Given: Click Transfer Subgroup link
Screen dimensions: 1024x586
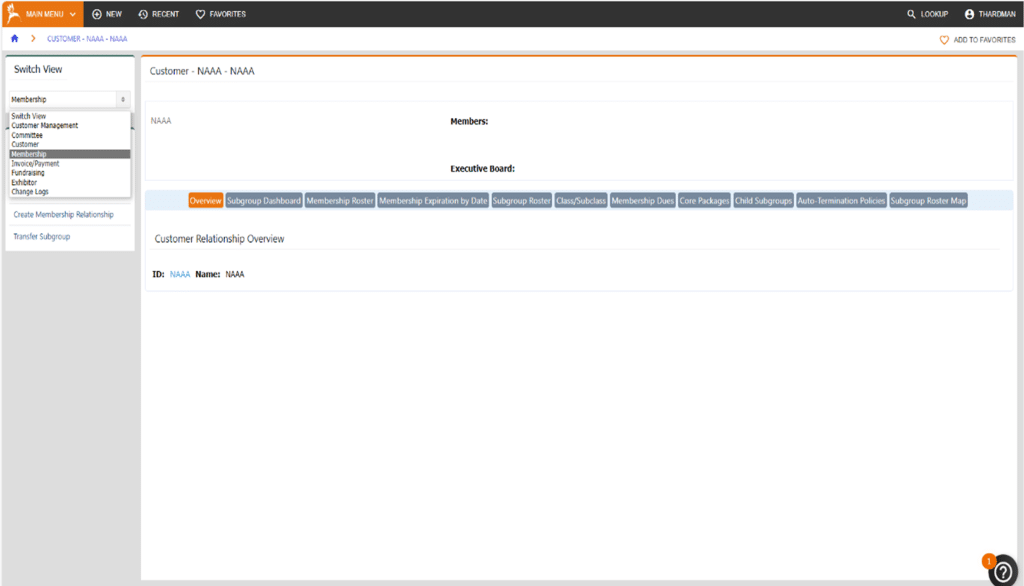Looking at the screenshot, I should pos(42,236).
